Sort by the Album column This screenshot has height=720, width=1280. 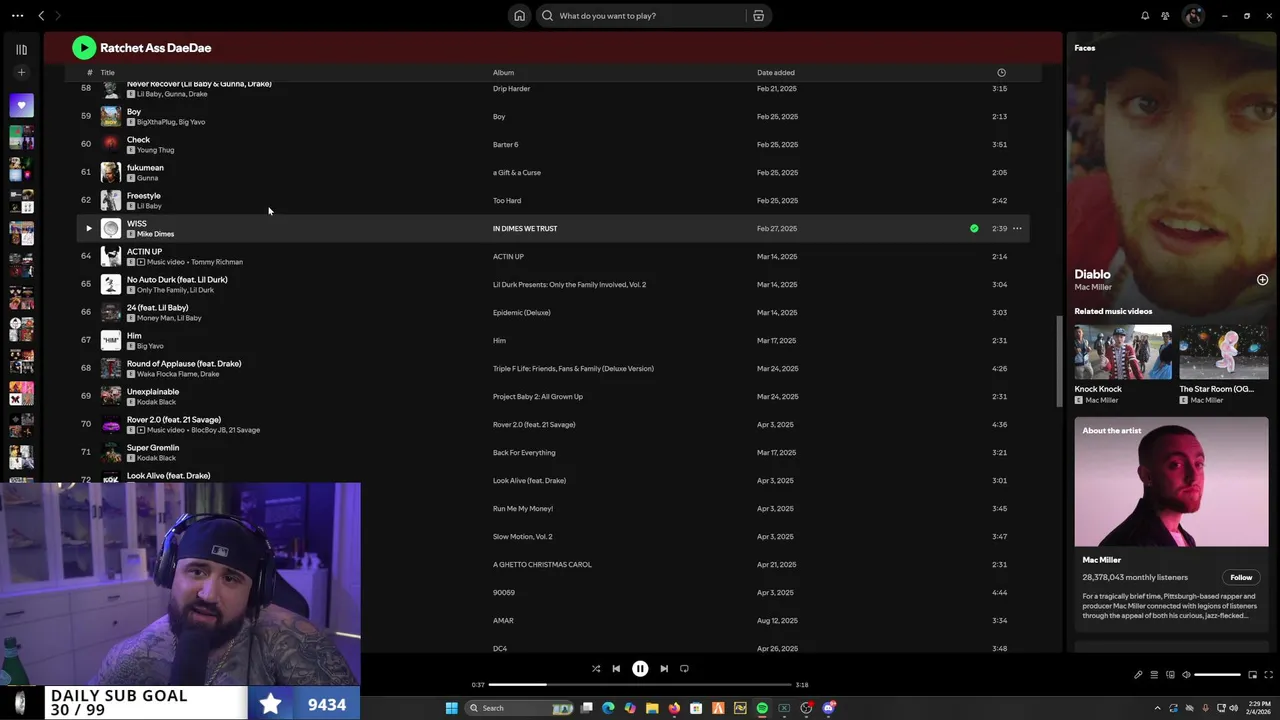(x=503, y=72)
